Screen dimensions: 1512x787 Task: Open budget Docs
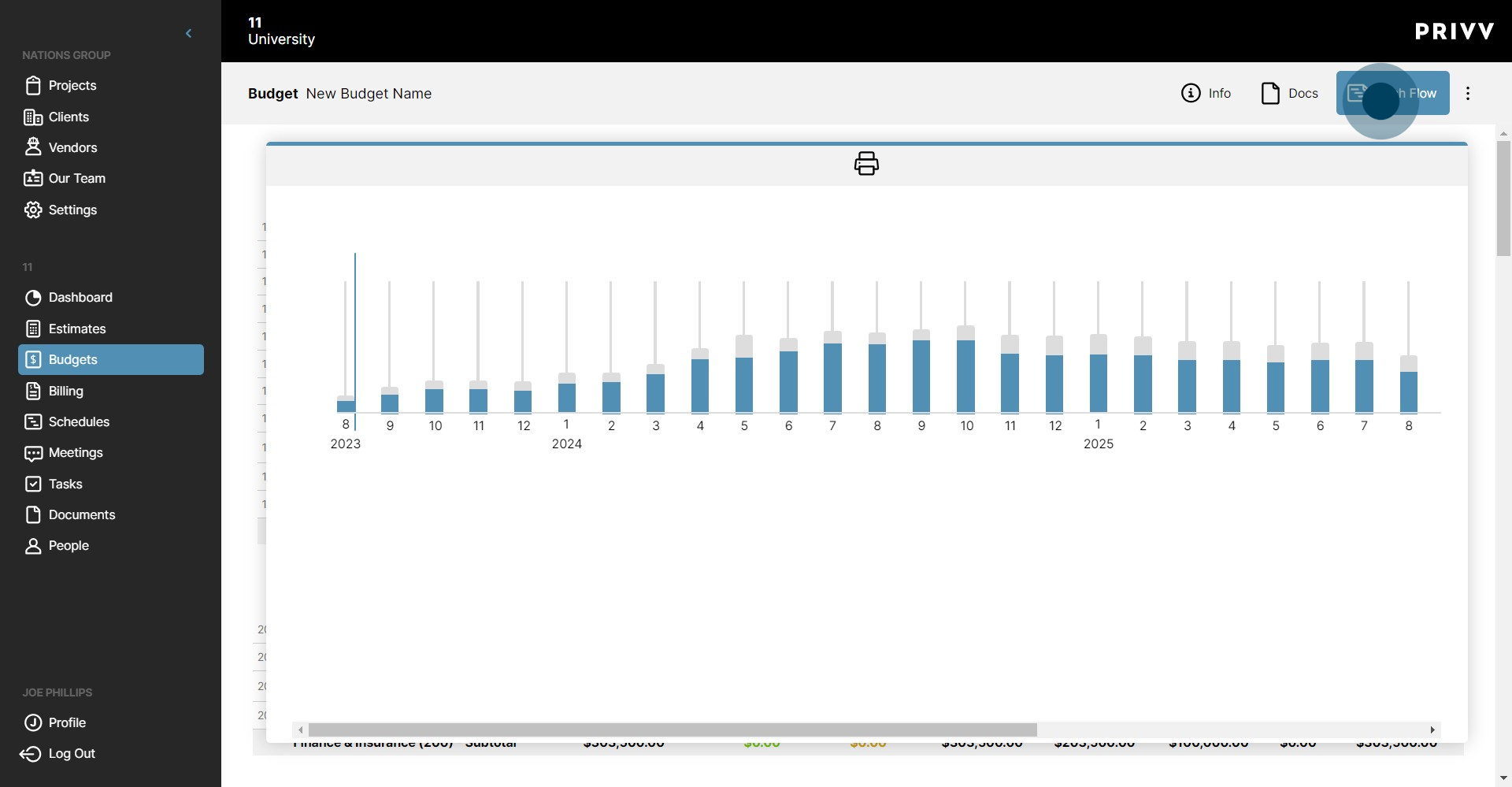(1289, 93)
